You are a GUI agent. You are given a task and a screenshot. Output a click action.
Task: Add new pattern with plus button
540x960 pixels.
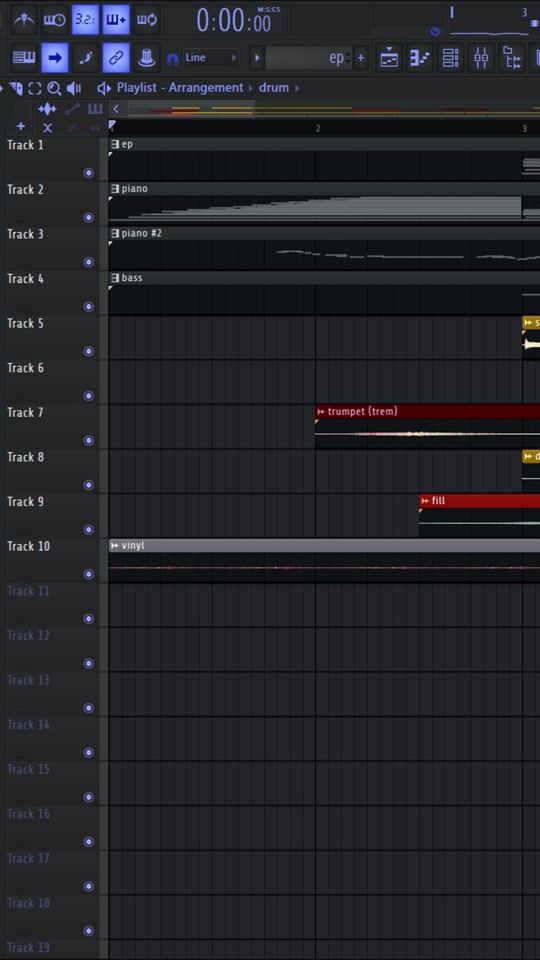361,58
